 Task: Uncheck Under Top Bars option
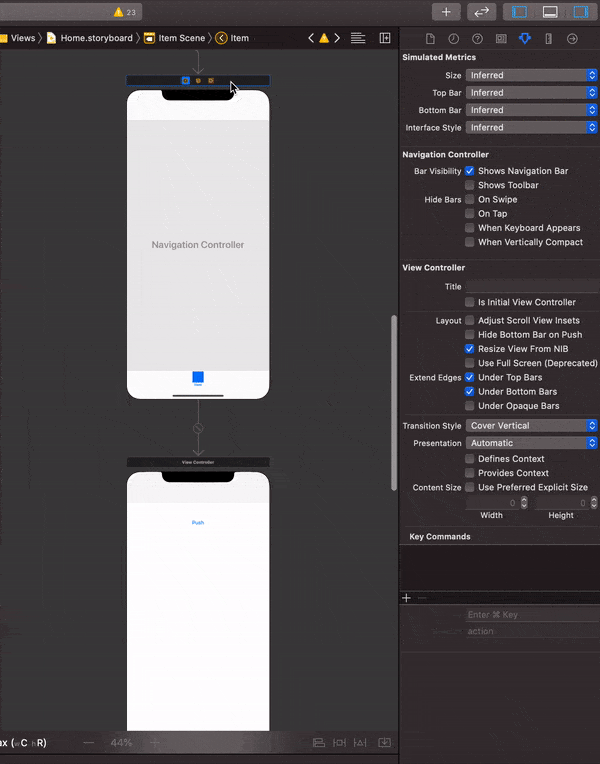pyautogui.click(x=469, y=377)
